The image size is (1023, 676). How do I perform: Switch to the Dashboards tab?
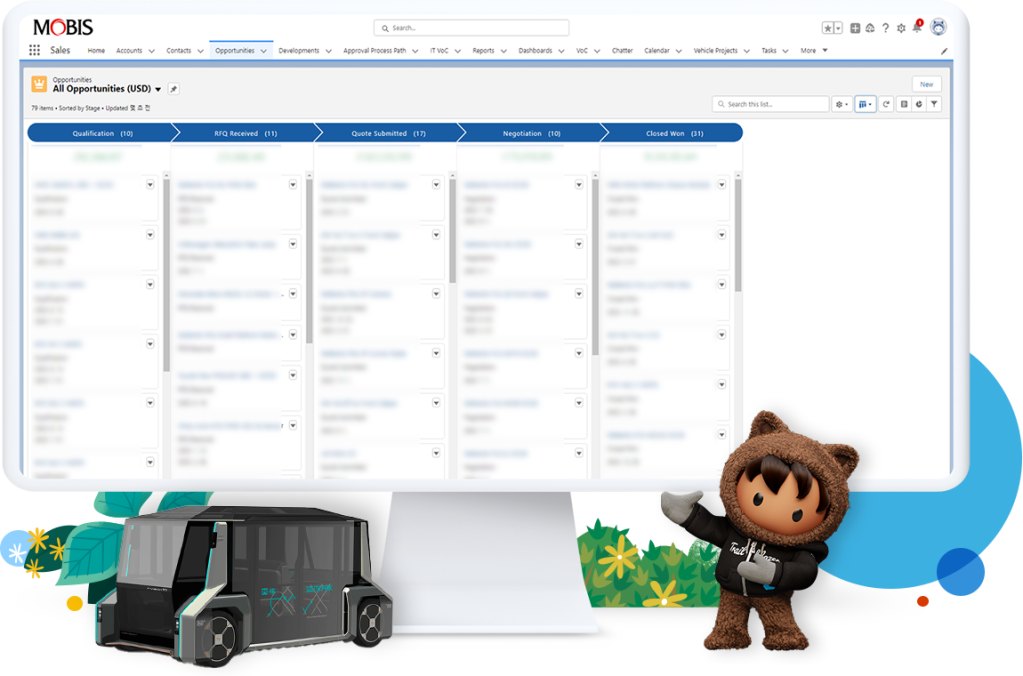536,50
